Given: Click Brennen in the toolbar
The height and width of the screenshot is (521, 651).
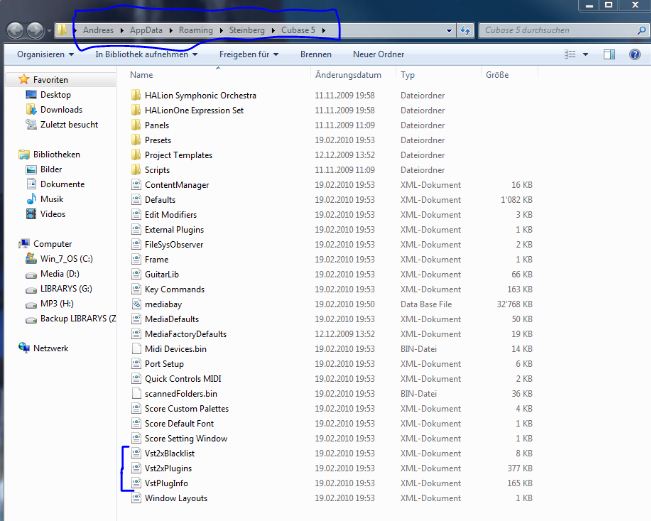Looking at the screenshot, I should pyautogui.click(x=316, y=54).
